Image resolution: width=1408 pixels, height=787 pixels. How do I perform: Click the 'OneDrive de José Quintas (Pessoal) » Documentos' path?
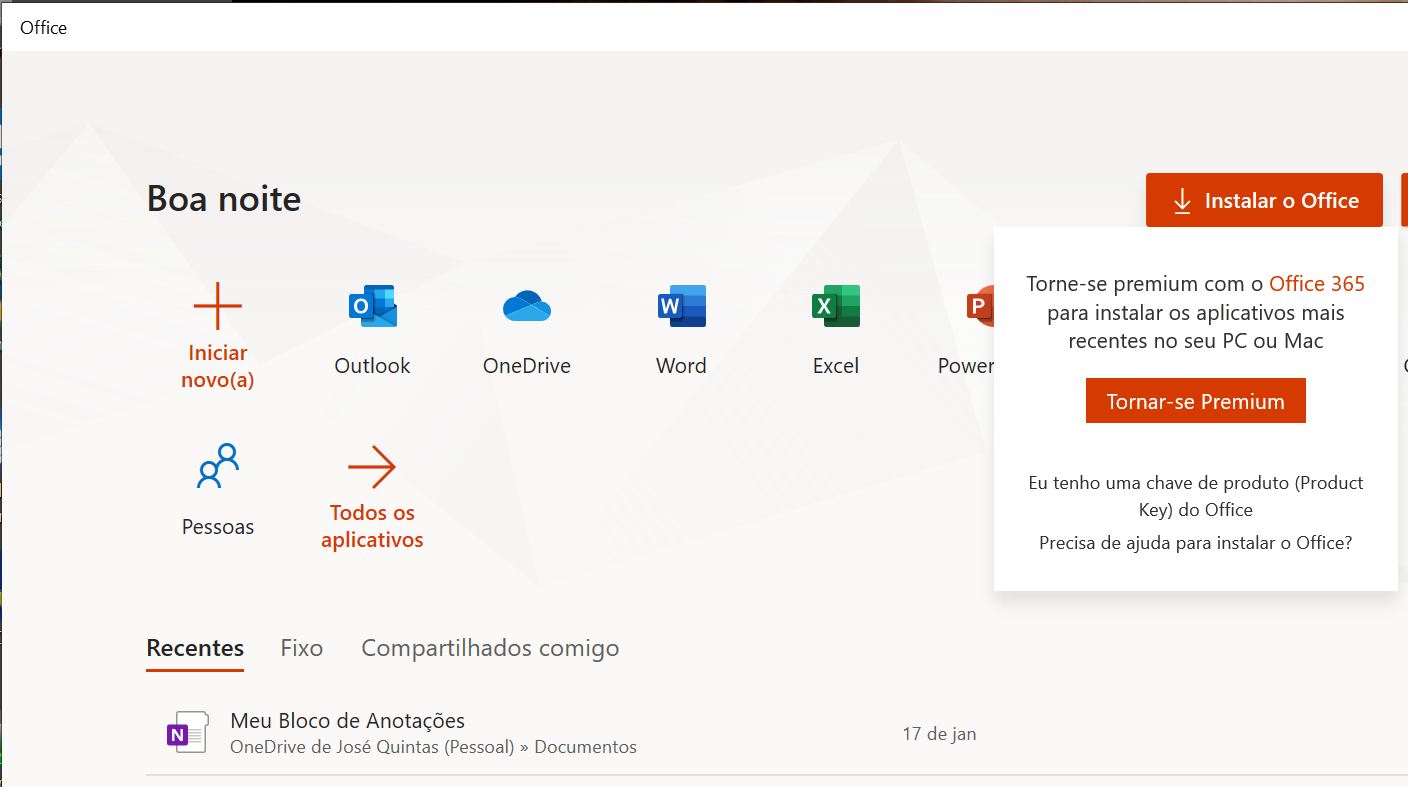(433, 747)
